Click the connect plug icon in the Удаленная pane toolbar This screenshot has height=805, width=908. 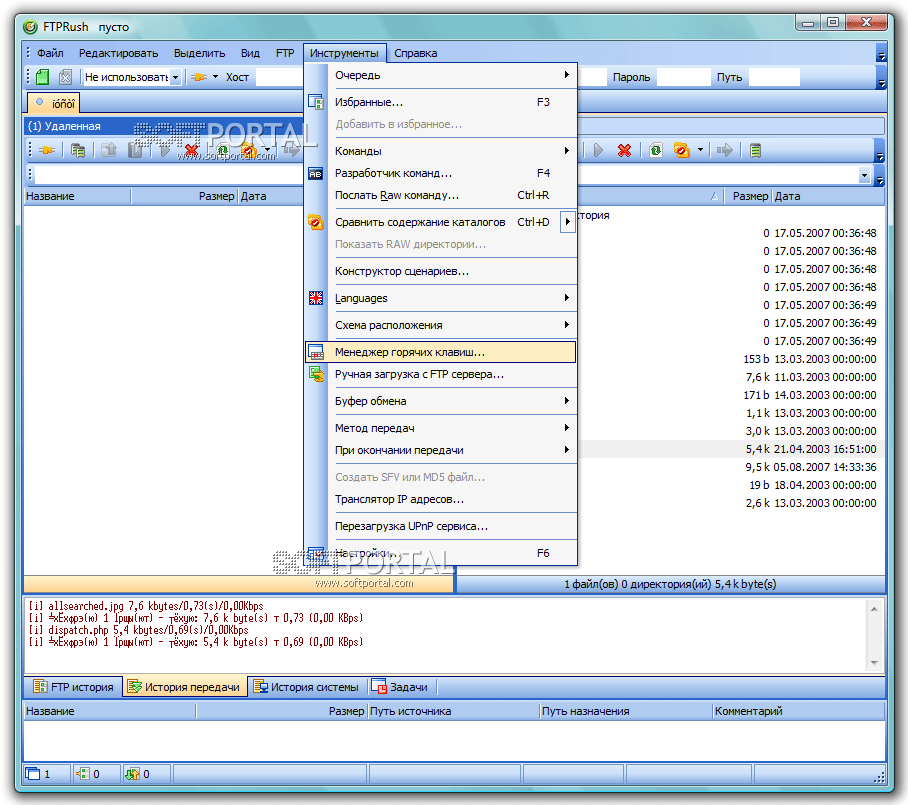[47, 151]
